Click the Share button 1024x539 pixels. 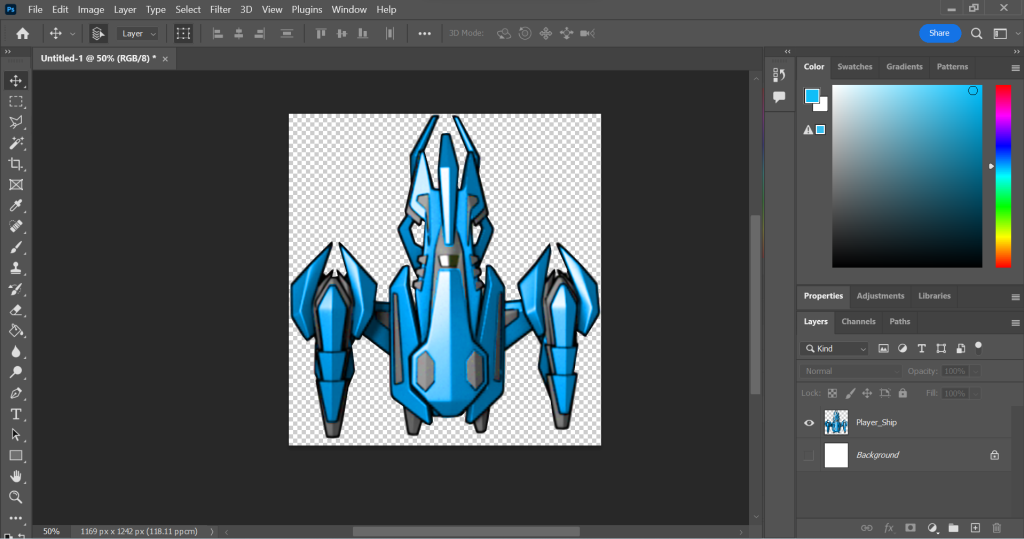[x=939, y=33]
